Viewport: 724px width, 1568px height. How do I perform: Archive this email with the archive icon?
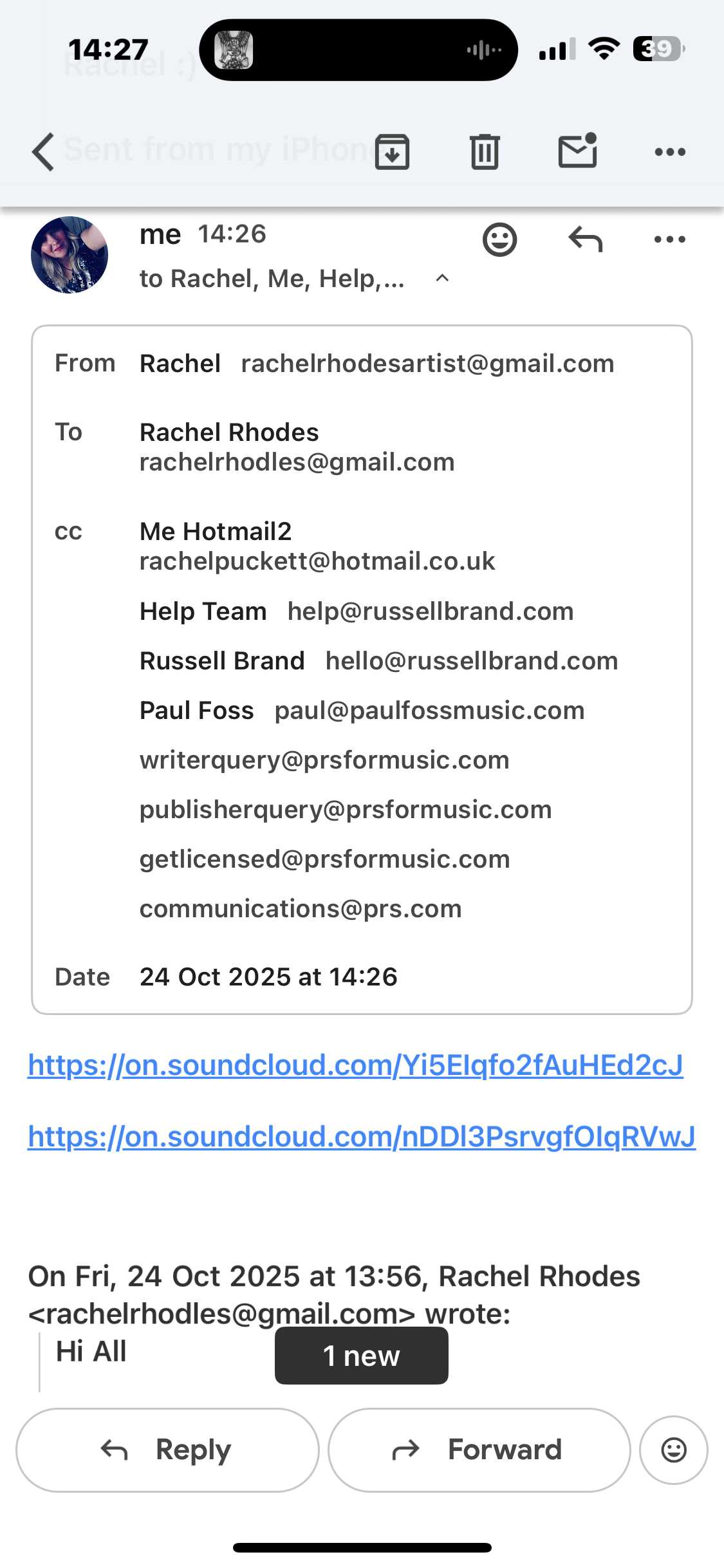pos(392,152)
